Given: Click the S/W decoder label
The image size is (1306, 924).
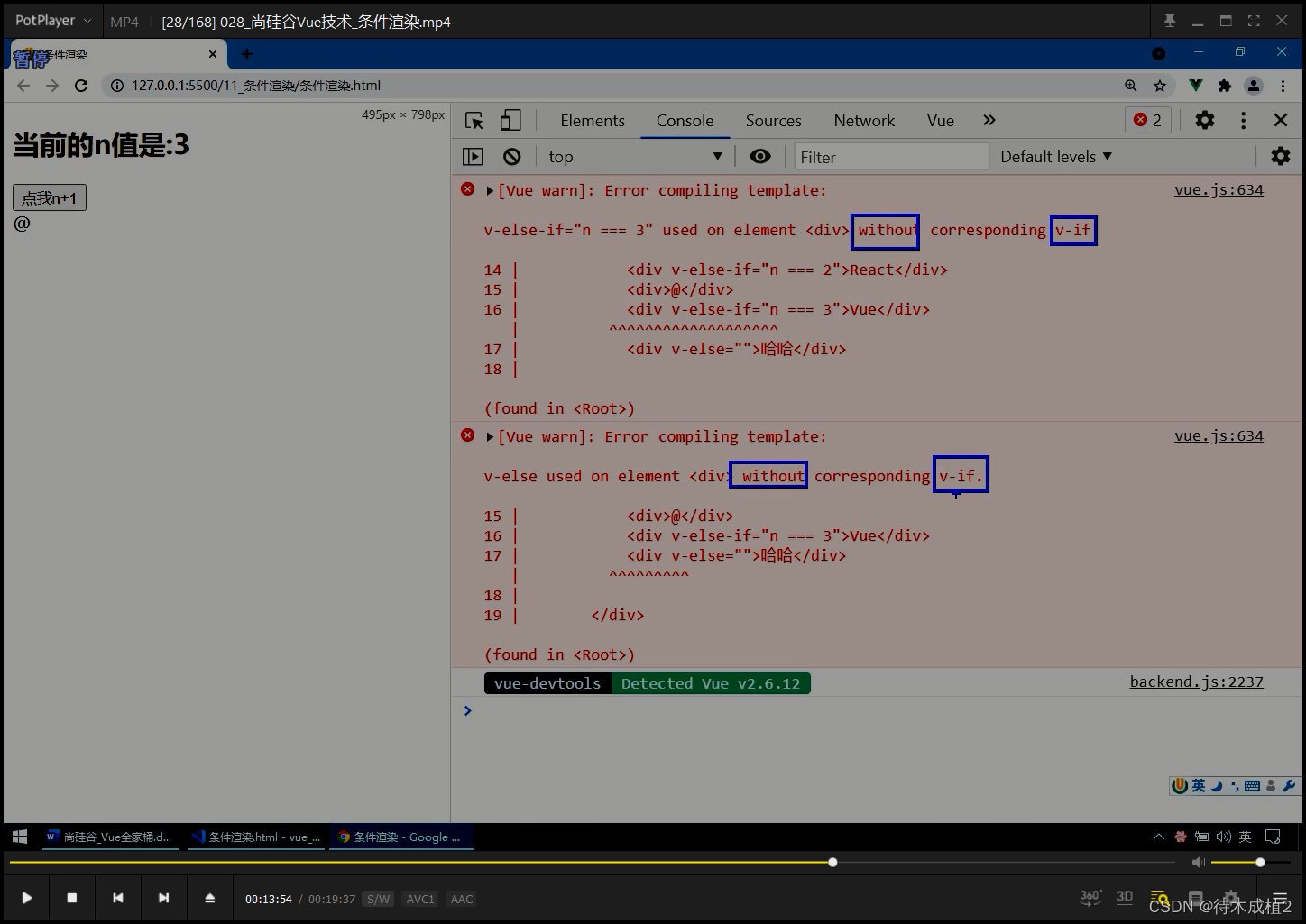Looking at the screenshot, I should pos(379,899).
